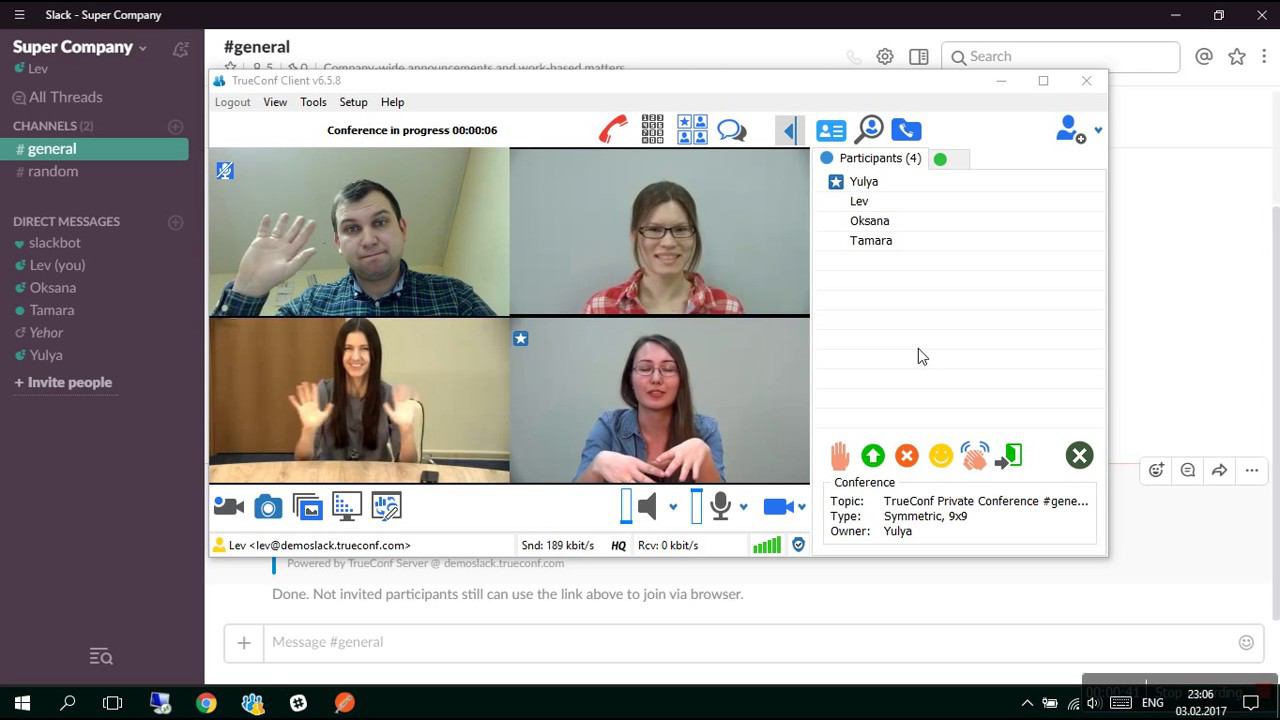This screenshot has height=720, width=1280.
Task: Add a channel with plus icon
Action: (x=176, y=126)
